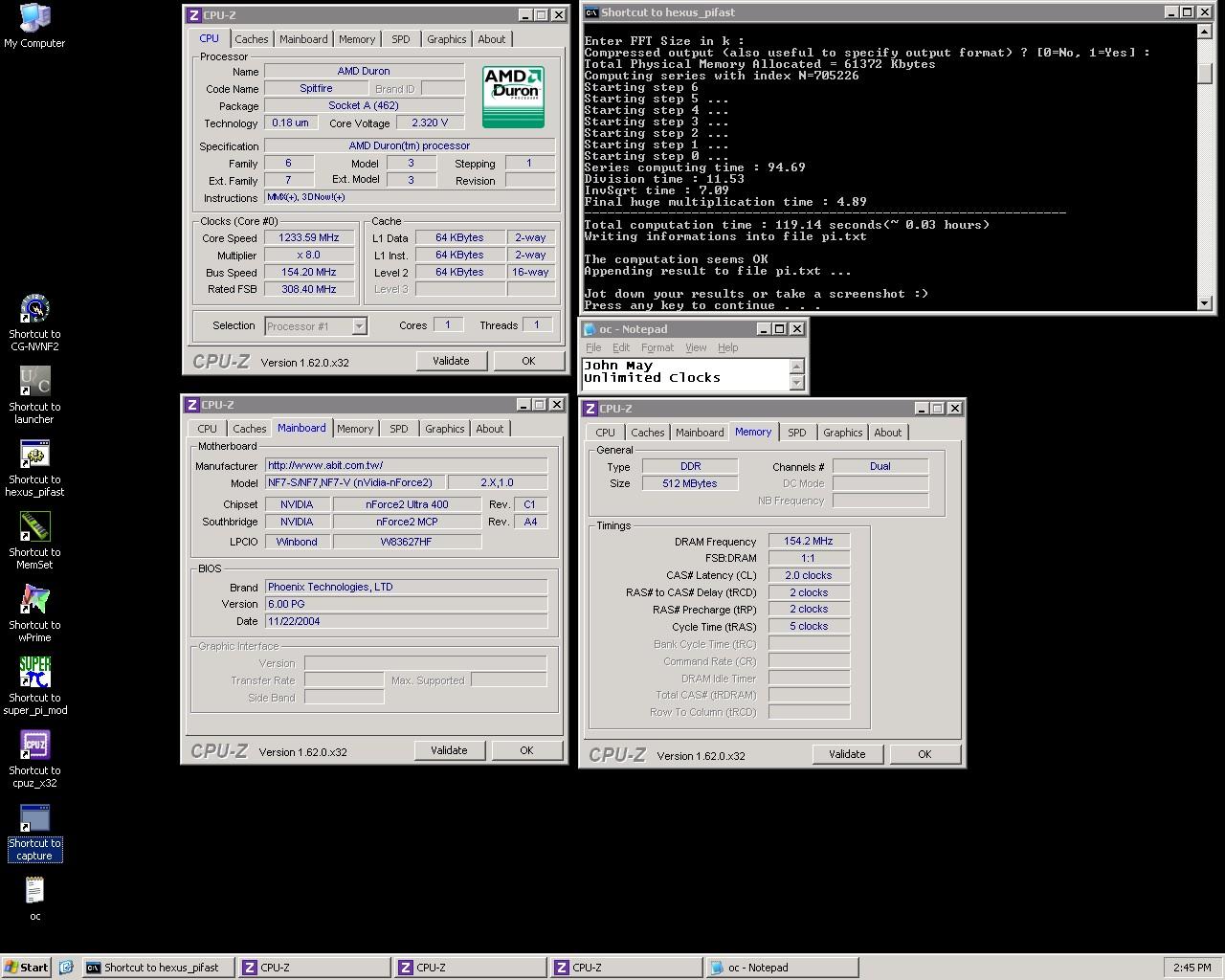1225x980 pixels.
Task: Open SPD tab in Memory CPU-Z window
Action: coord(797,433)
